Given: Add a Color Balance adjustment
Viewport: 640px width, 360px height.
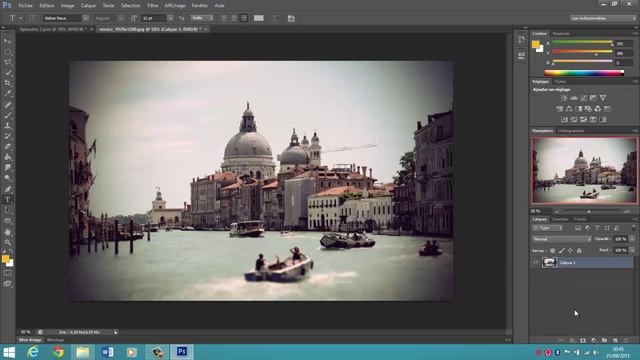Looking at the screenshot, I should 569,109.
